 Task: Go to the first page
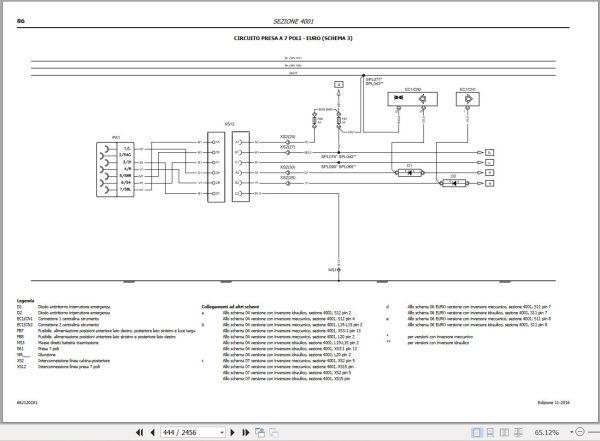click(x=139, y=433)
